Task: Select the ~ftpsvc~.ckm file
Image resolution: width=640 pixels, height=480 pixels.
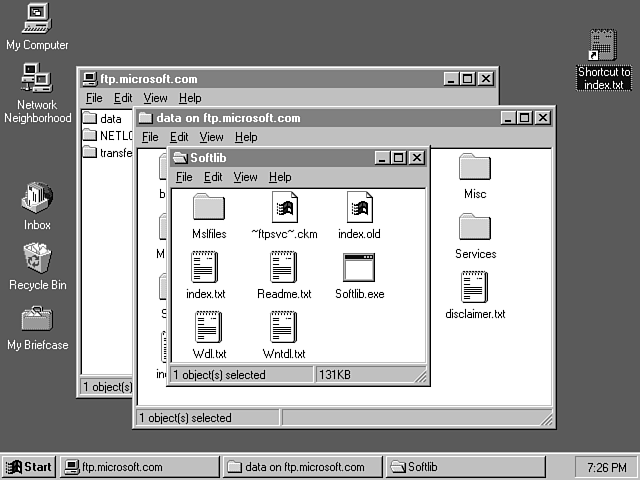Action: pos(284,208)
